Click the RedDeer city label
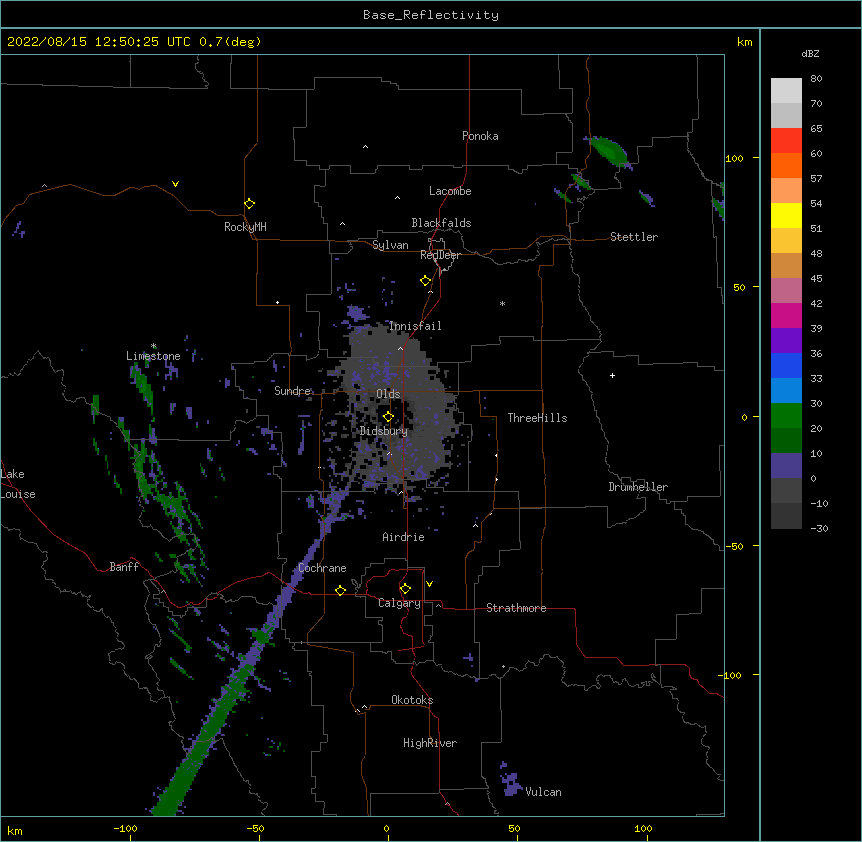862x842 pixels. 440,255
